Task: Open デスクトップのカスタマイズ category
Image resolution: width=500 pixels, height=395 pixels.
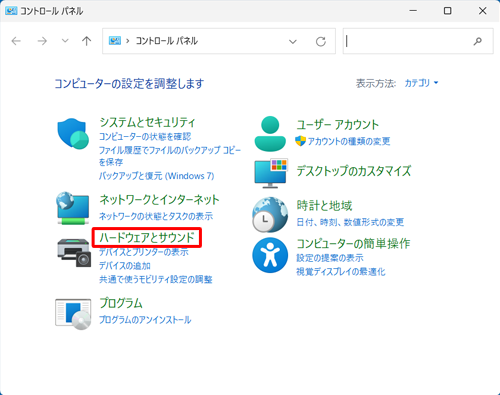Action: click(354, 171)
